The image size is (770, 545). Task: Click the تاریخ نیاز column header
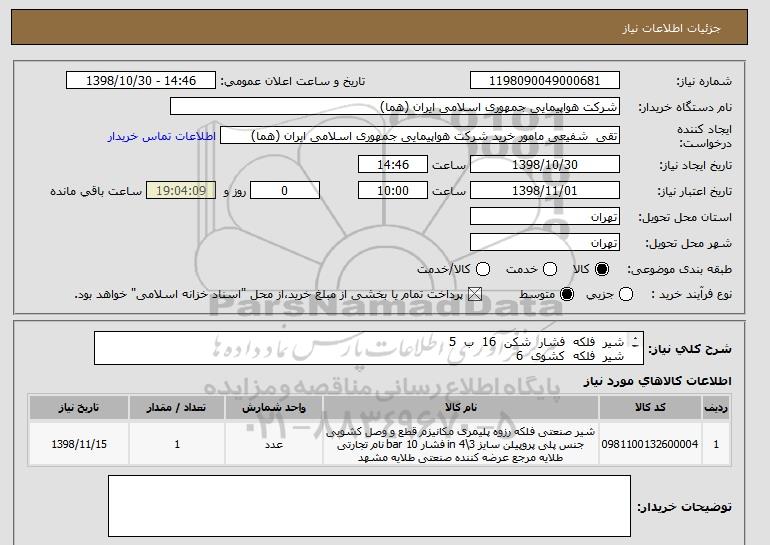tap(79, 408)
